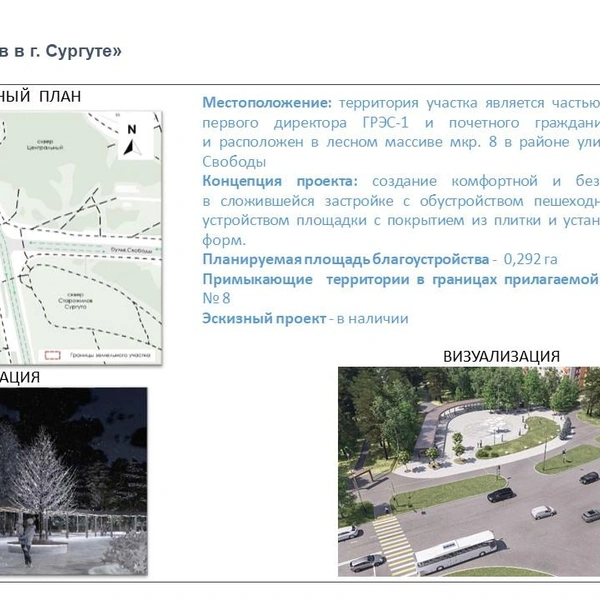Select the 'Концепция проекта:' heading text
The height and width of the screenshot is (600, 600).
pos(280,181)
